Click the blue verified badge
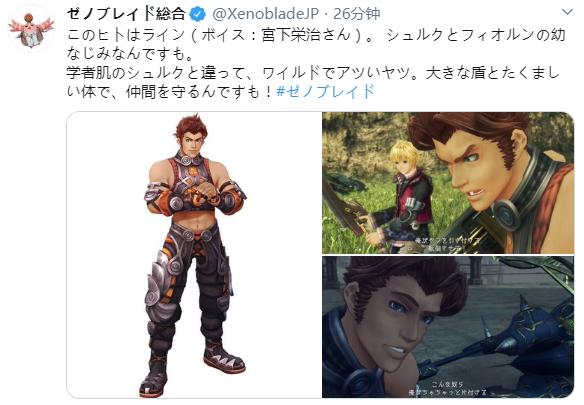Screen dimensions: 584x405 tap(198, 14)
